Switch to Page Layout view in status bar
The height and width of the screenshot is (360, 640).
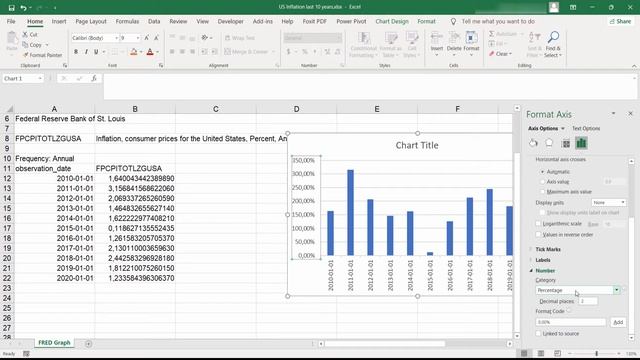[x=541, y=353]
